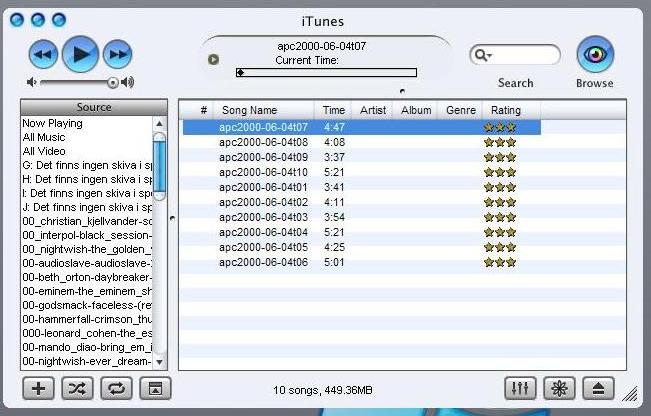This screenshot has height=416, width=651.
Task: Click inside the Search input field
Action: click(x=515, y=55)
